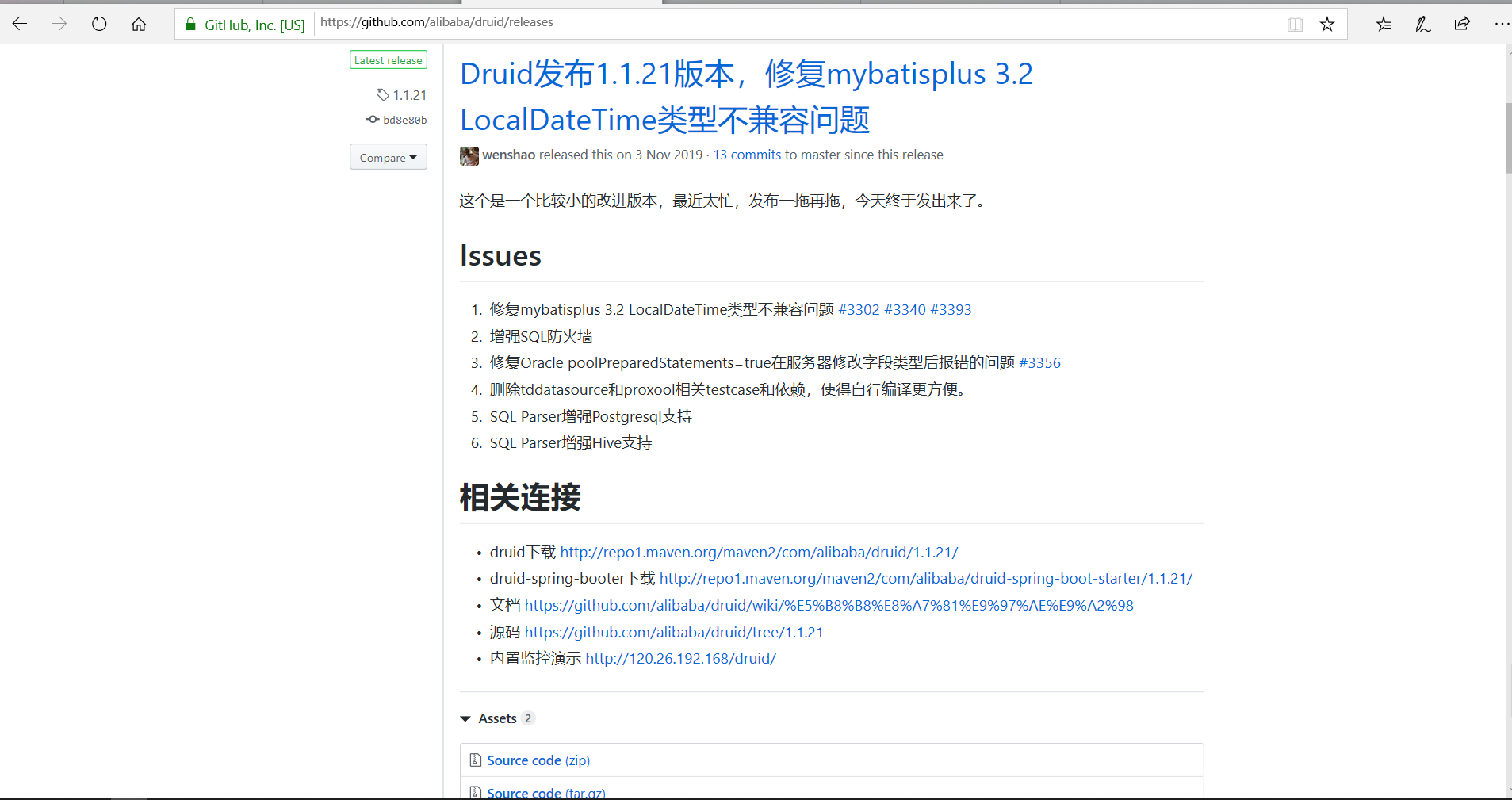Open the Windows Ink notes tool

[1422, 25]
